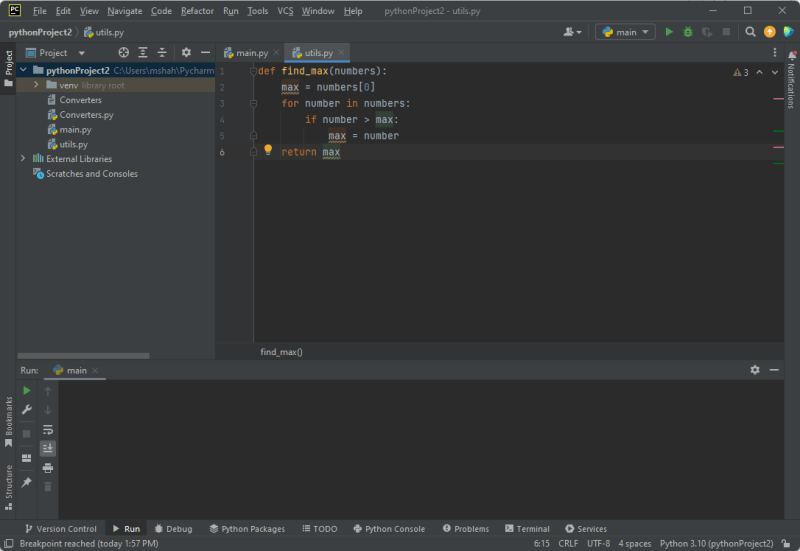Open Run panel gear settings
The width and height of the screenshot is (800, 551).
pyautogui.click(x=755, y=370)
